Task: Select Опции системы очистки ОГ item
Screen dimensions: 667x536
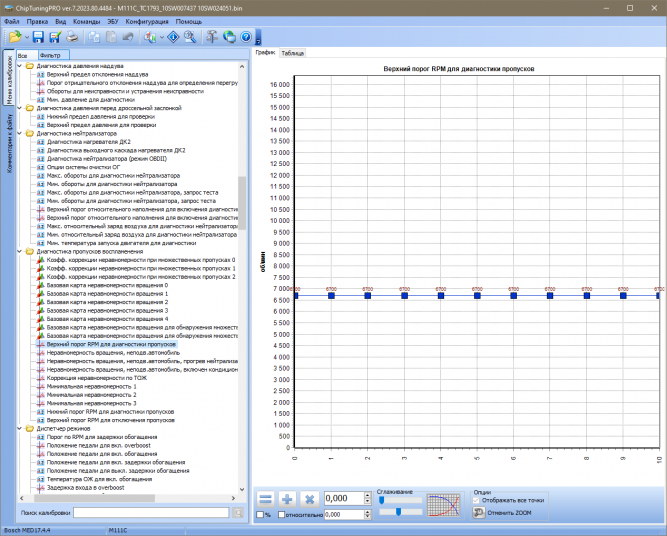Action: coord(83,167)
